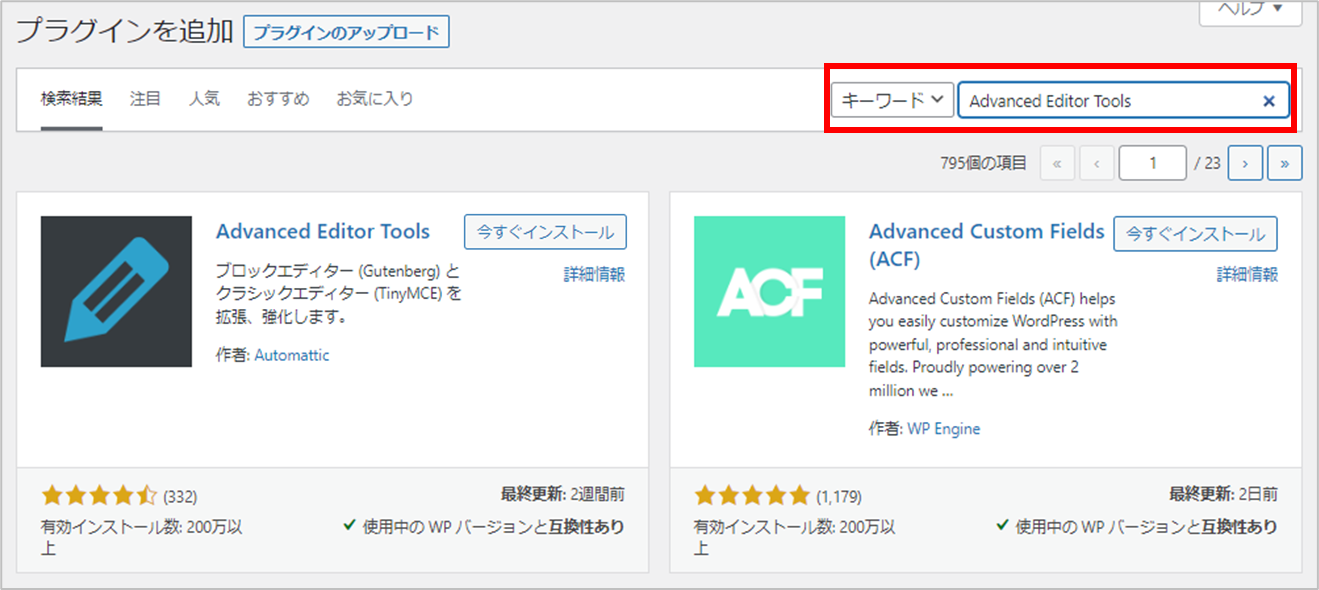Visit the Automattic author link
Viewport: 1319px width, 590px height.
291,355
